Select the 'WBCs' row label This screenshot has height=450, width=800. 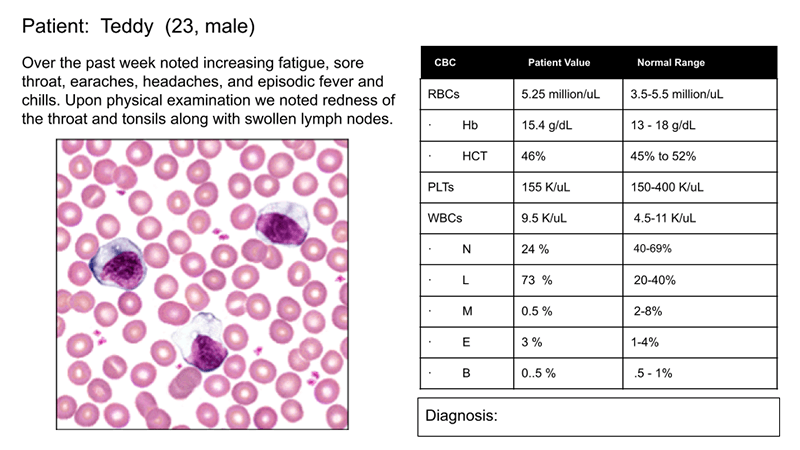tap(444, 218)
